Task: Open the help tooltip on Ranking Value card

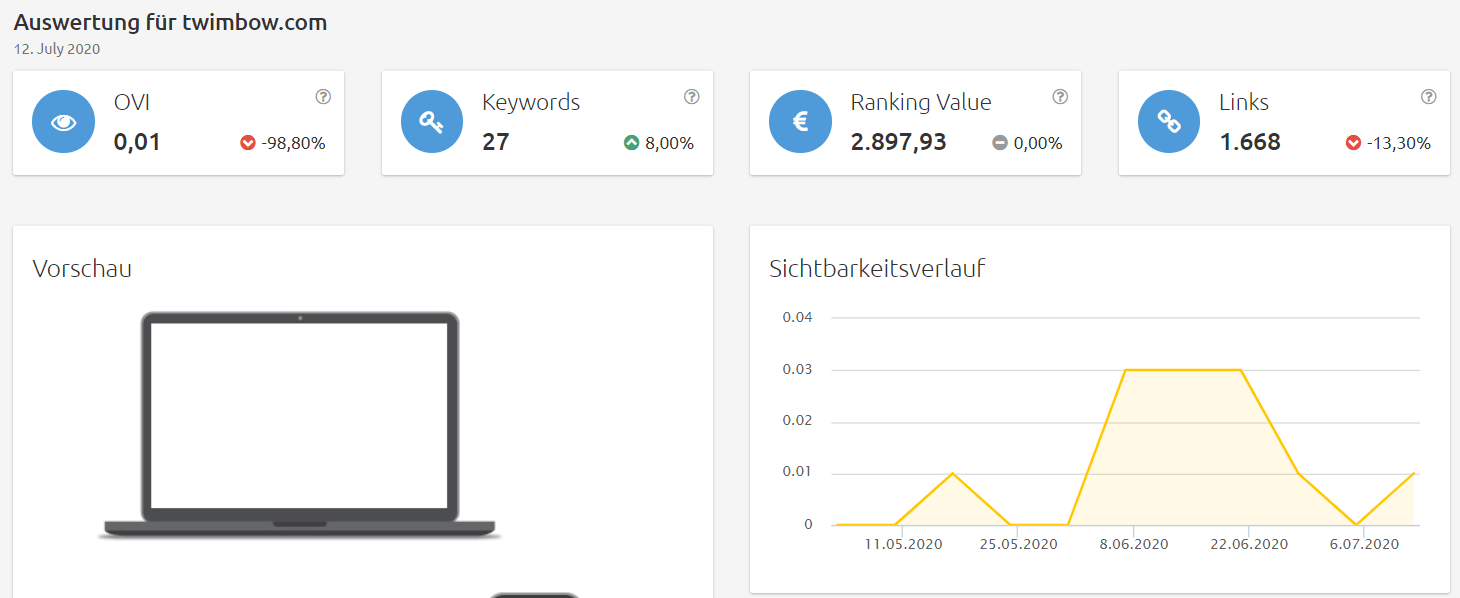Action: click(1060, 97)
